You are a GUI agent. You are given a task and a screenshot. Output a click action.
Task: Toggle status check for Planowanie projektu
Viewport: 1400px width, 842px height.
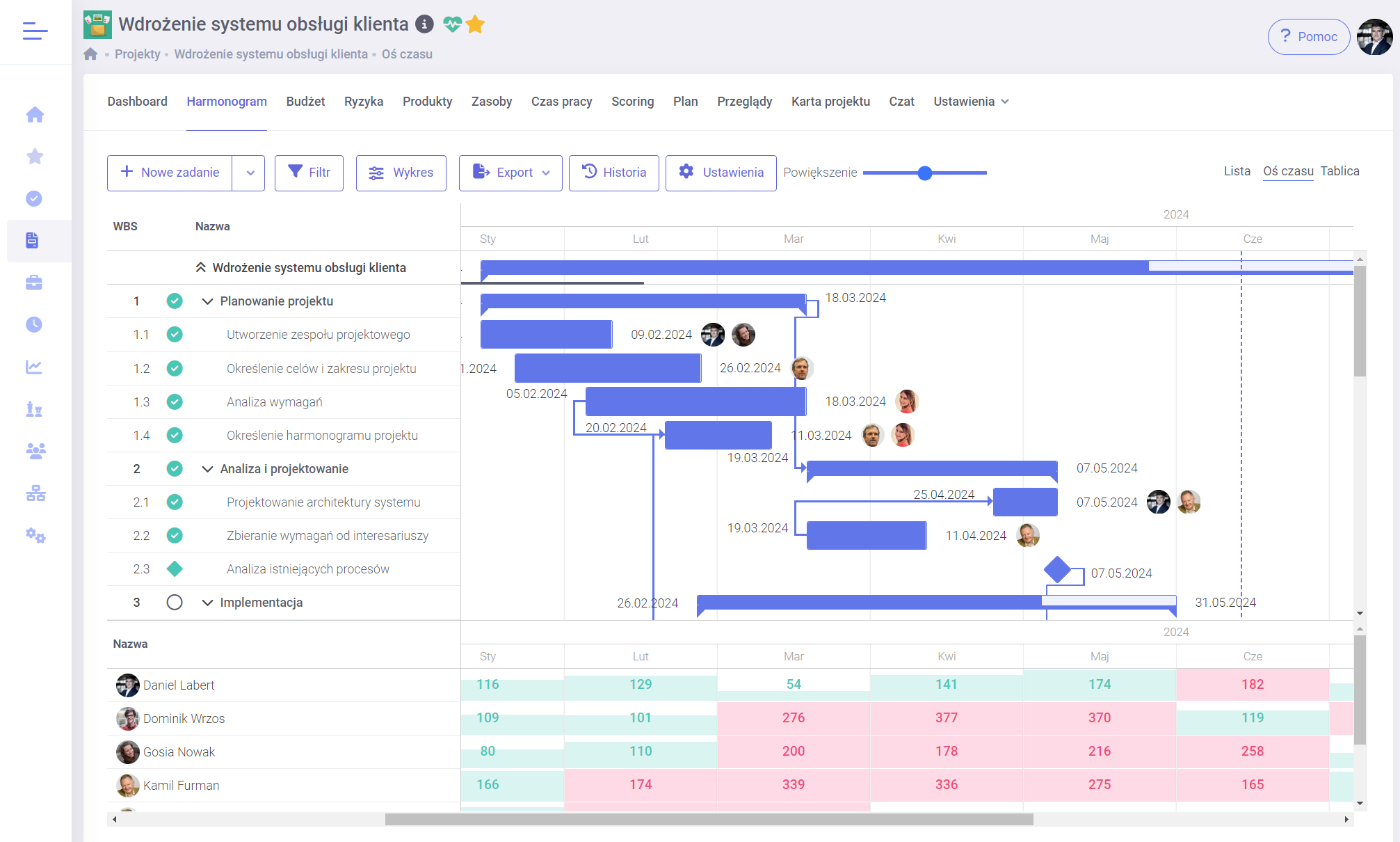[x=175, y=301]
